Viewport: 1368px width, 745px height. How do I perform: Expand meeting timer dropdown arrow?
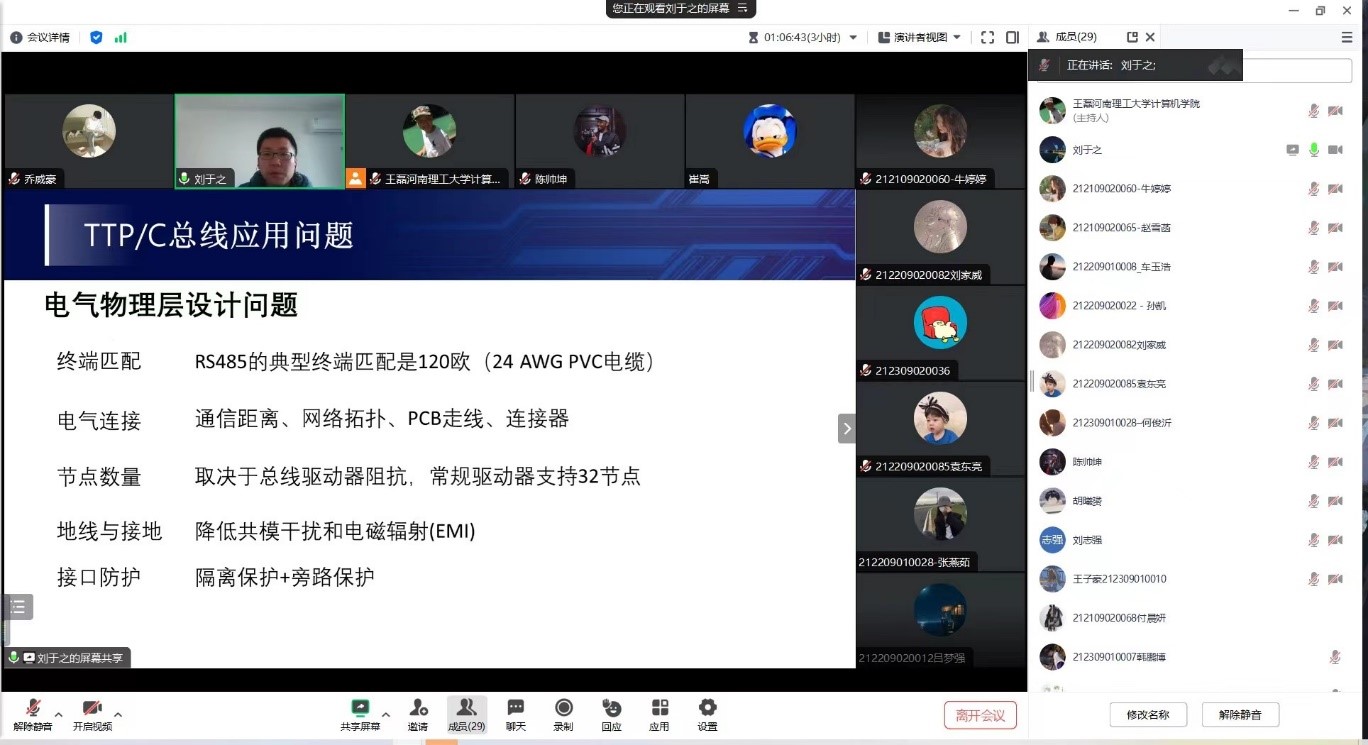[853, 37]
